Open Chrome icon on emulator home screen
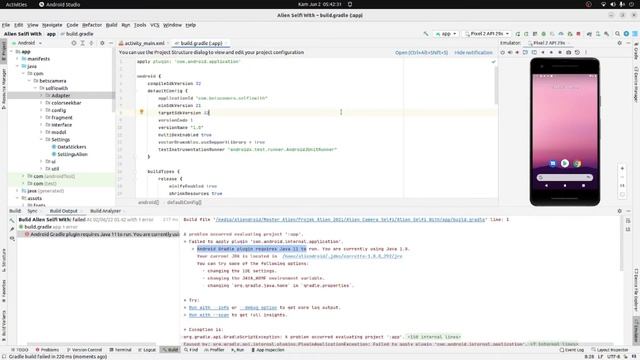The width and height of the screenshot is (640, 360). (x=577, y=163)
